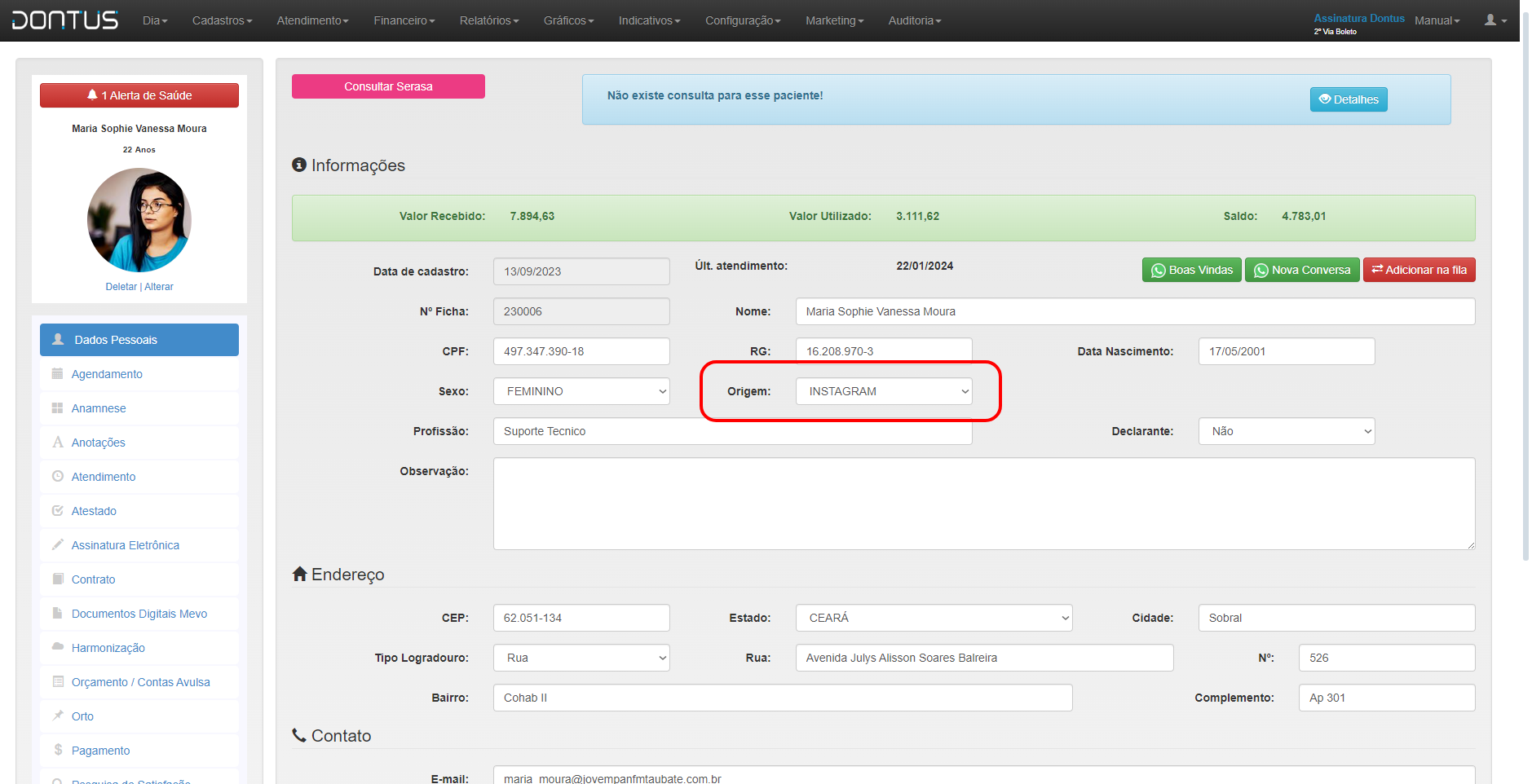Click the 1 Alerta de Saúde button
The height and width of the screenshot is (784, 1532).
pos(139,95)
